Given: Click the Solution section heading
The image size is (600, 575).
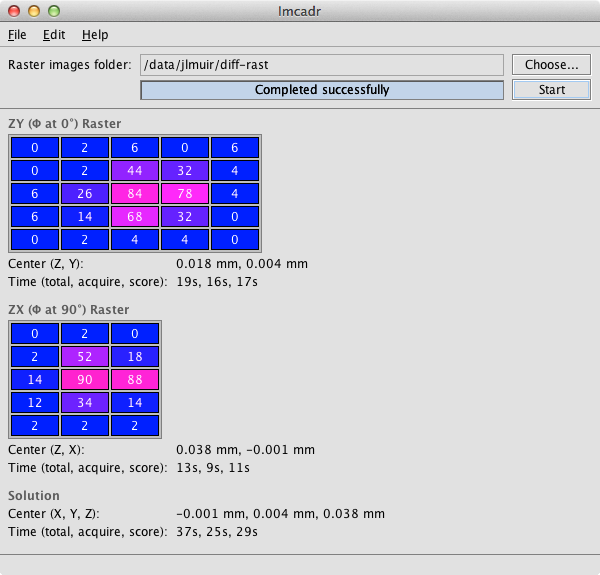Looking at the screenshot, I should point(34,495).
